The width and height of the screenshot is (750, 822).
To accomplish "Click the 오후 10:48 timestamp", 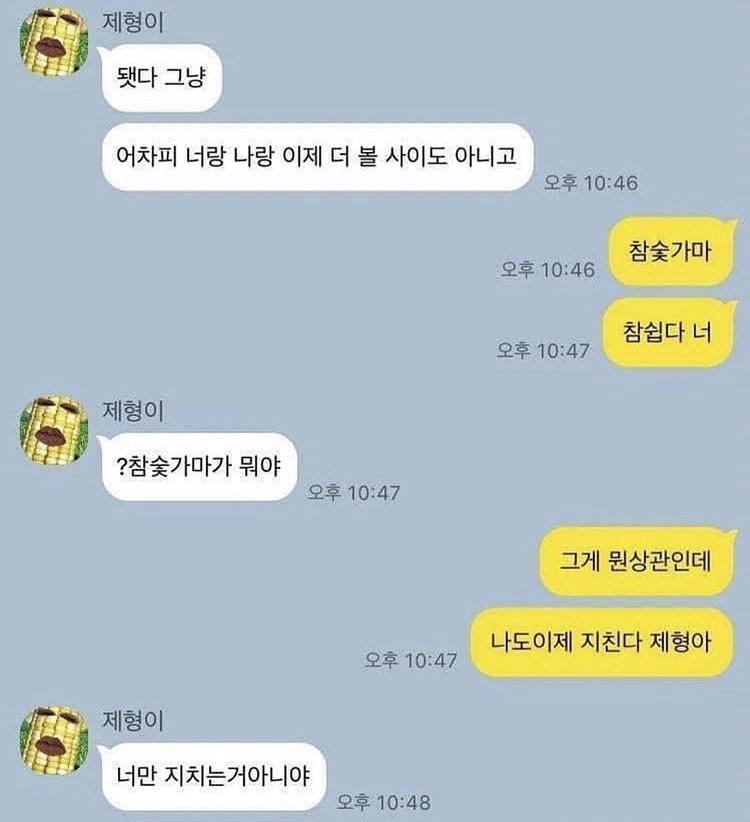I will click(384, 802).
